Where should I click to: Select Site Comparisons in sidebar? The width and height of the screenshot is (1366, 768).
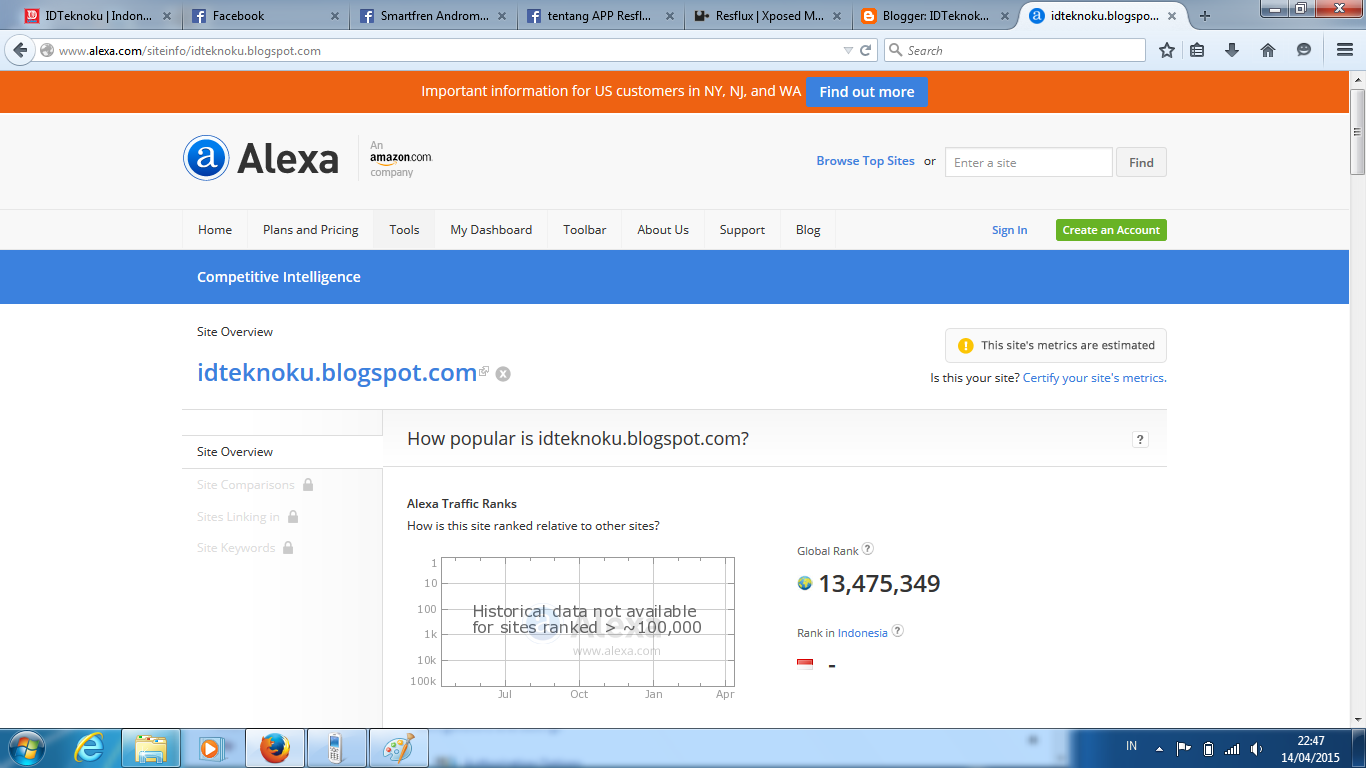[246, 485]
